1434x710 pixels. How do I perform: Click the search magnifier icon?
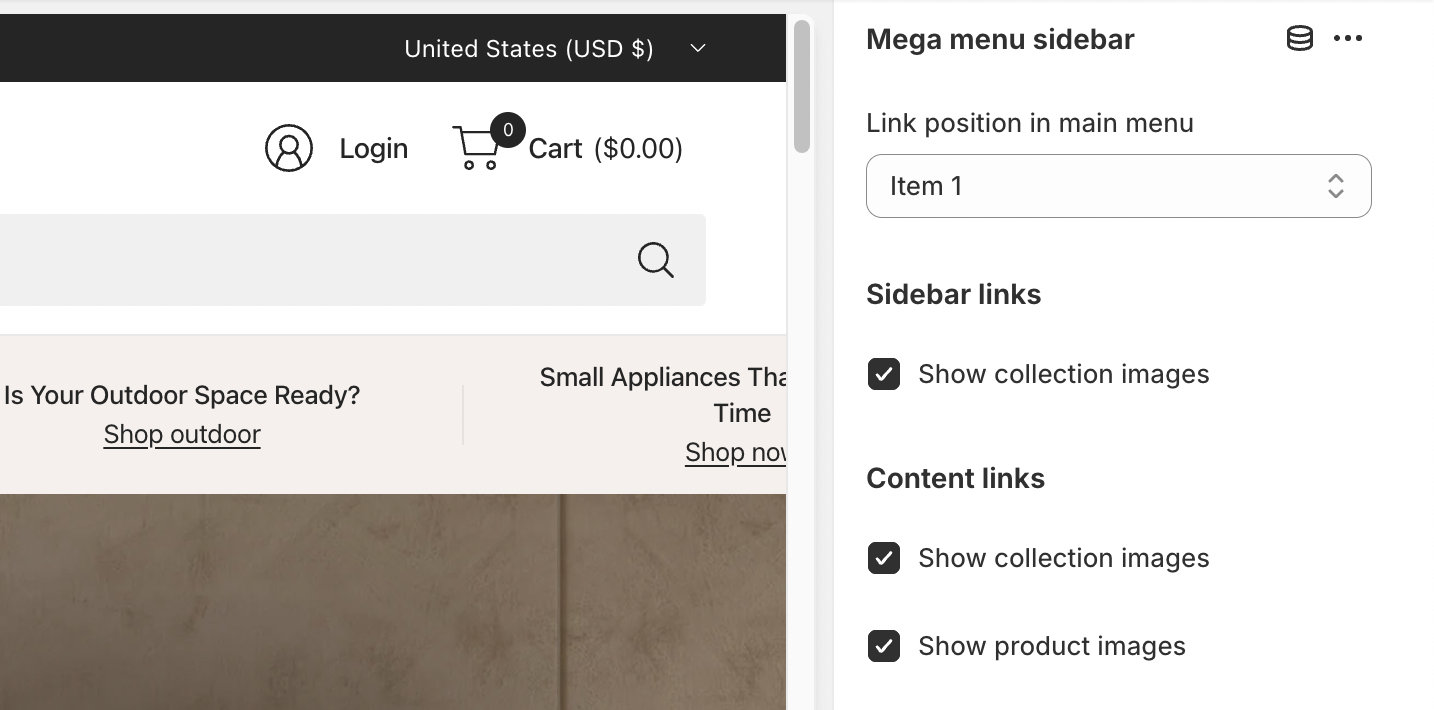point(655,260)
